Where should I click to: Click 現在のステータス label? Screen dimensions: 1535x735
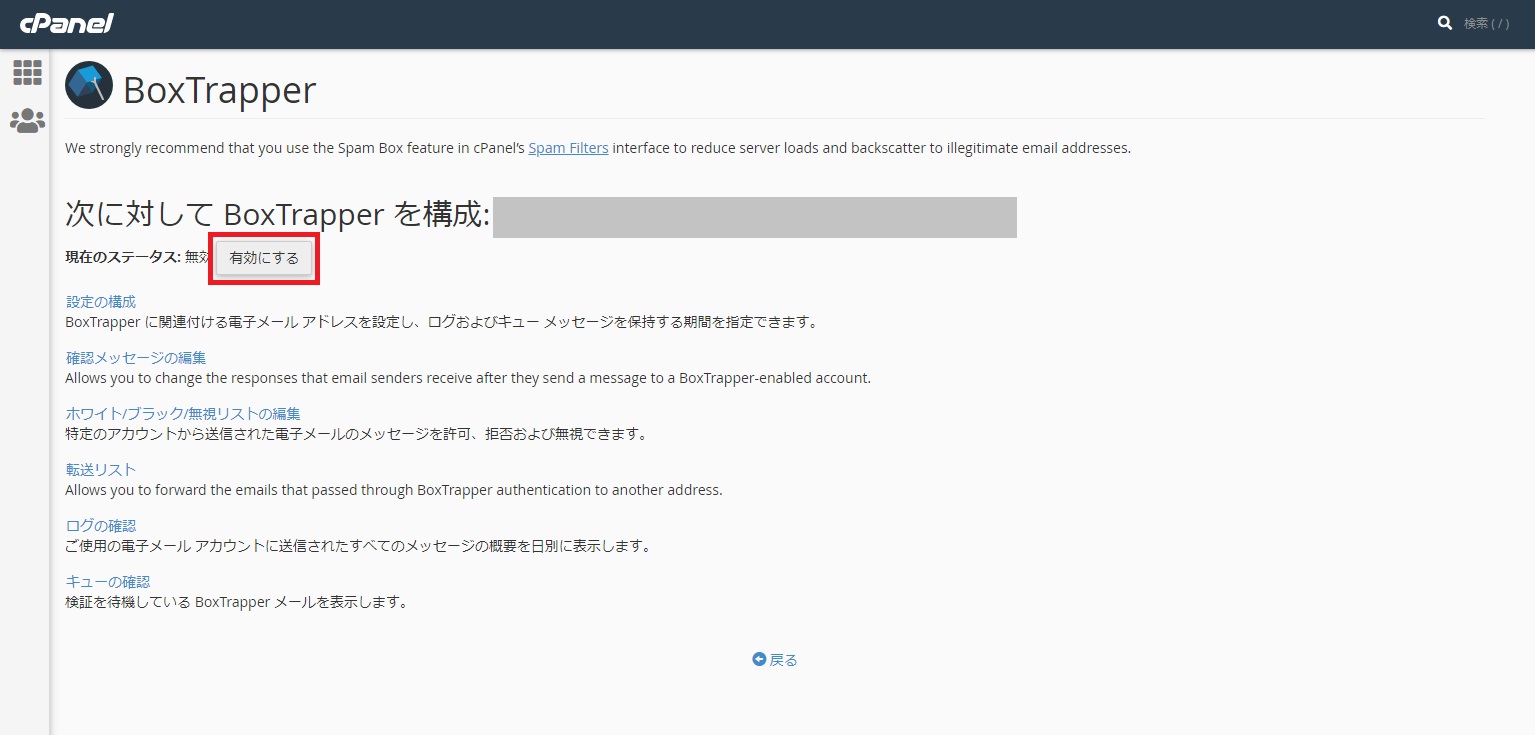point(123,257)
